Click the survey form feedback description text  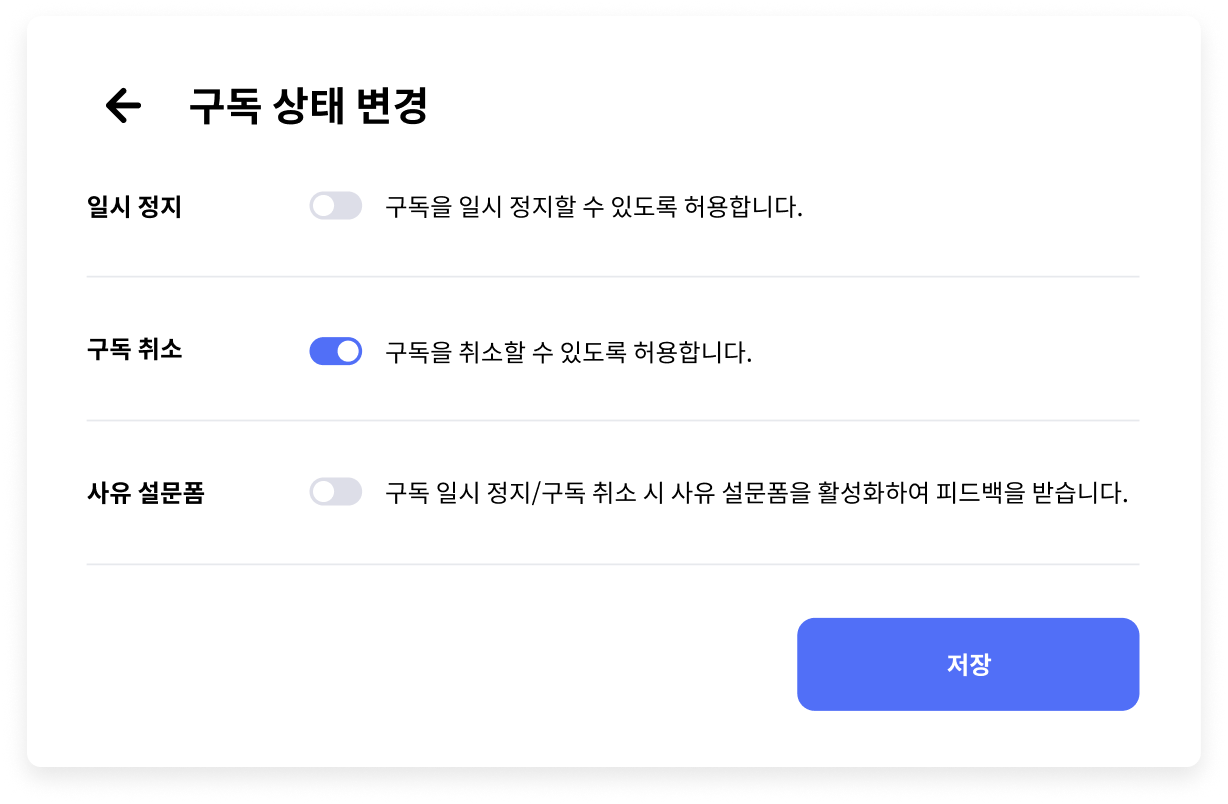coord(757,494)
